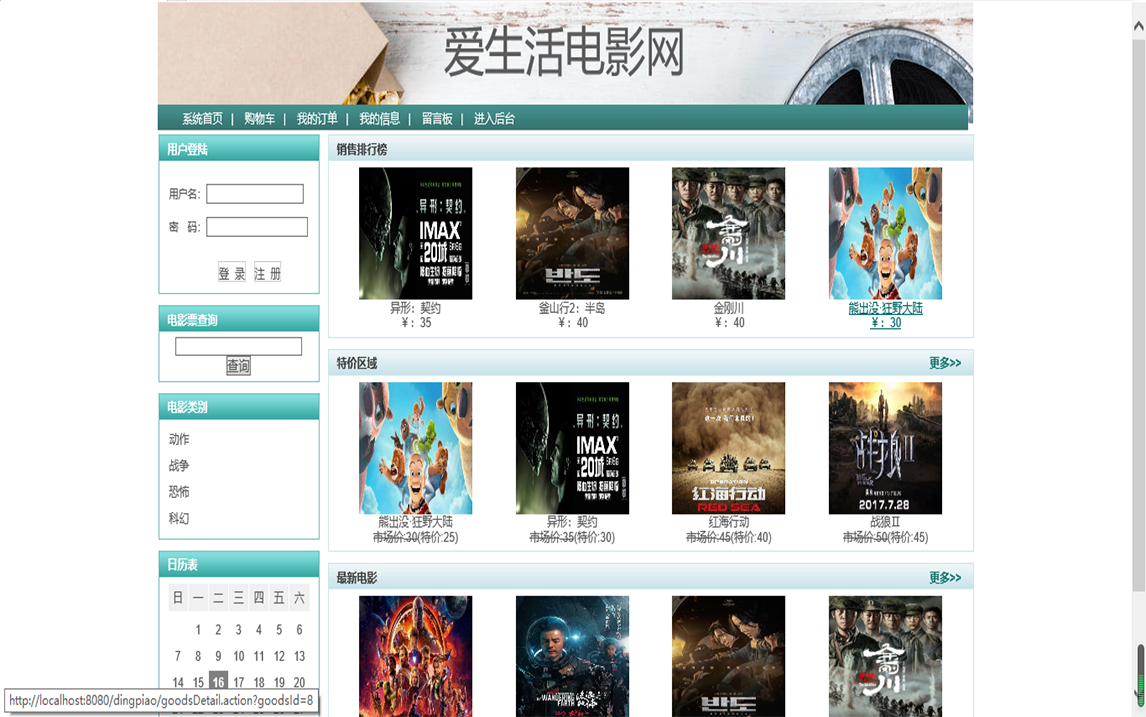Image resolution: width=1146 pixels, height=717 pixels.
Task: Click the 熊出没·狂野大陆 title under 销售排行榜
Action: 885,308
